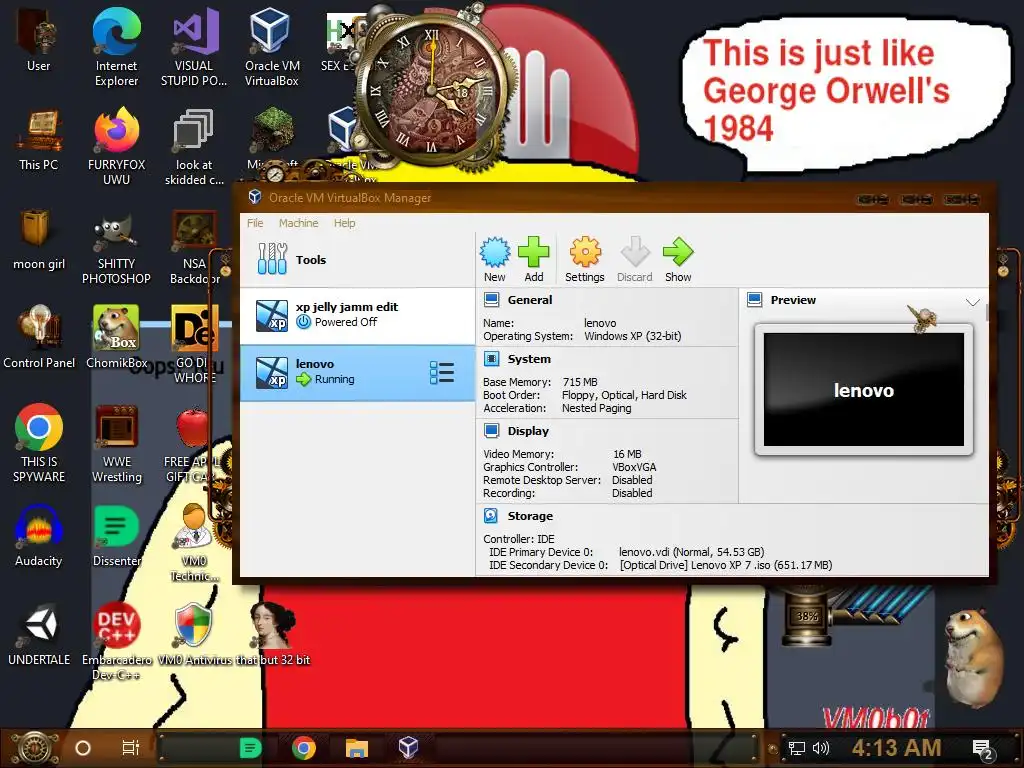This screenshot has height=768, width=1024.
Task: Open File Explorer from the taskbar
Action: pos(357,748)
